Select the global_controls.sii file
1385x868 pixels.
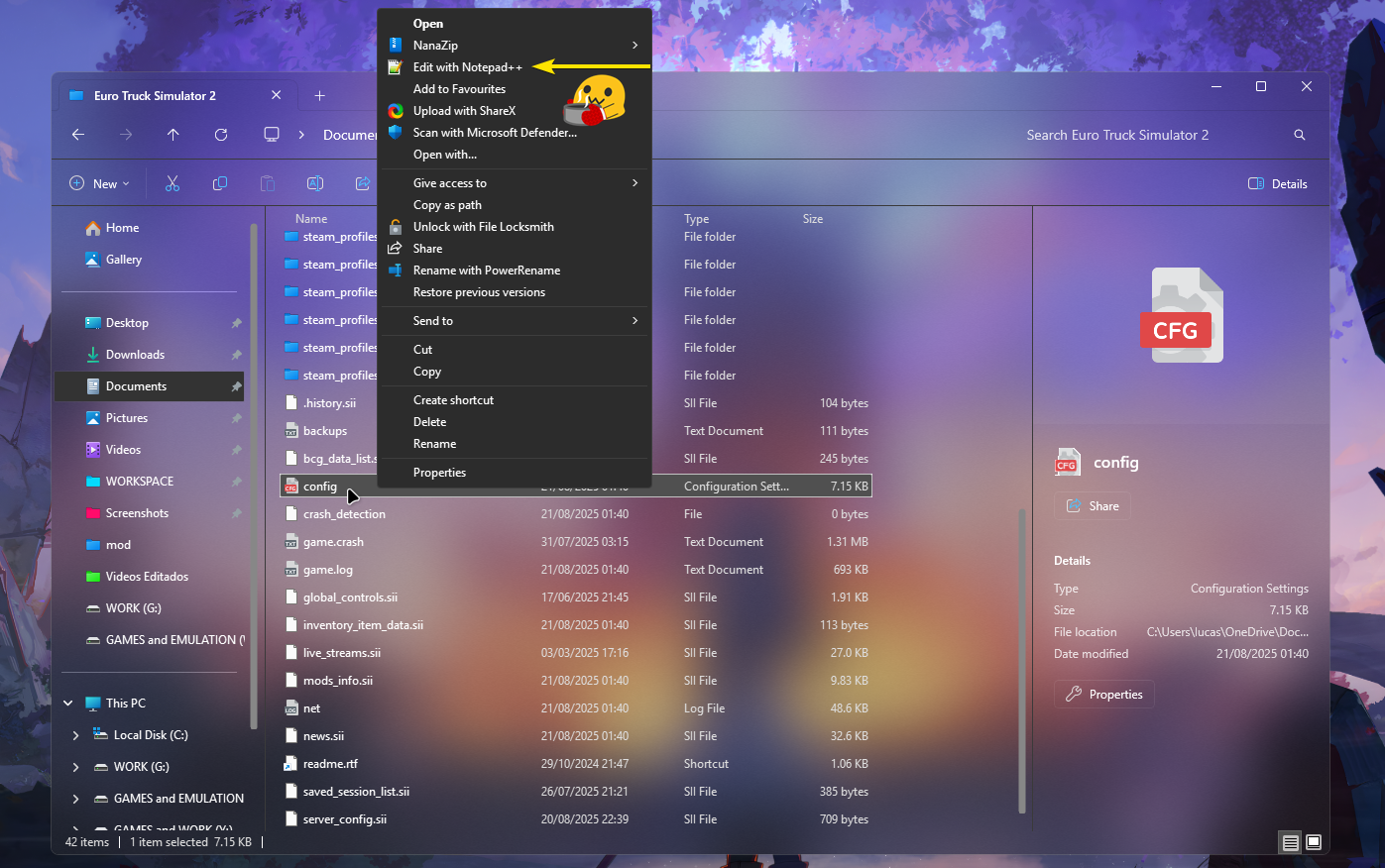click(576, 597)
